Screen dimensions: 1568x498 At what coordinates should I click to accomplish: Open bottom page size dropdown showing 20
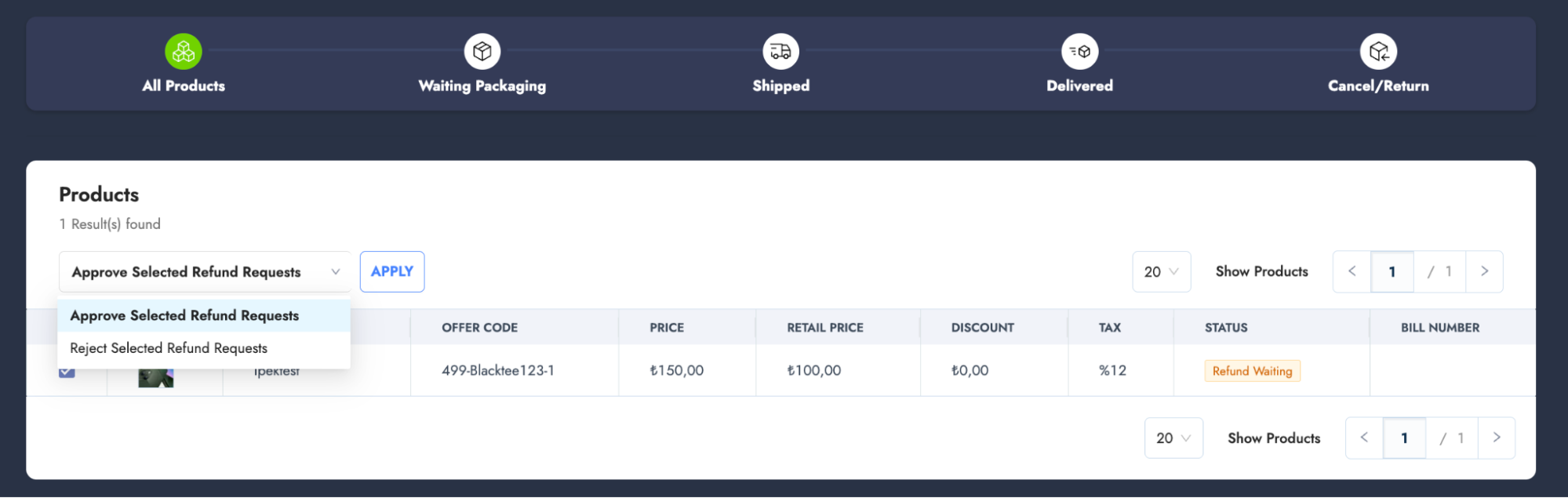(1173, 438)
